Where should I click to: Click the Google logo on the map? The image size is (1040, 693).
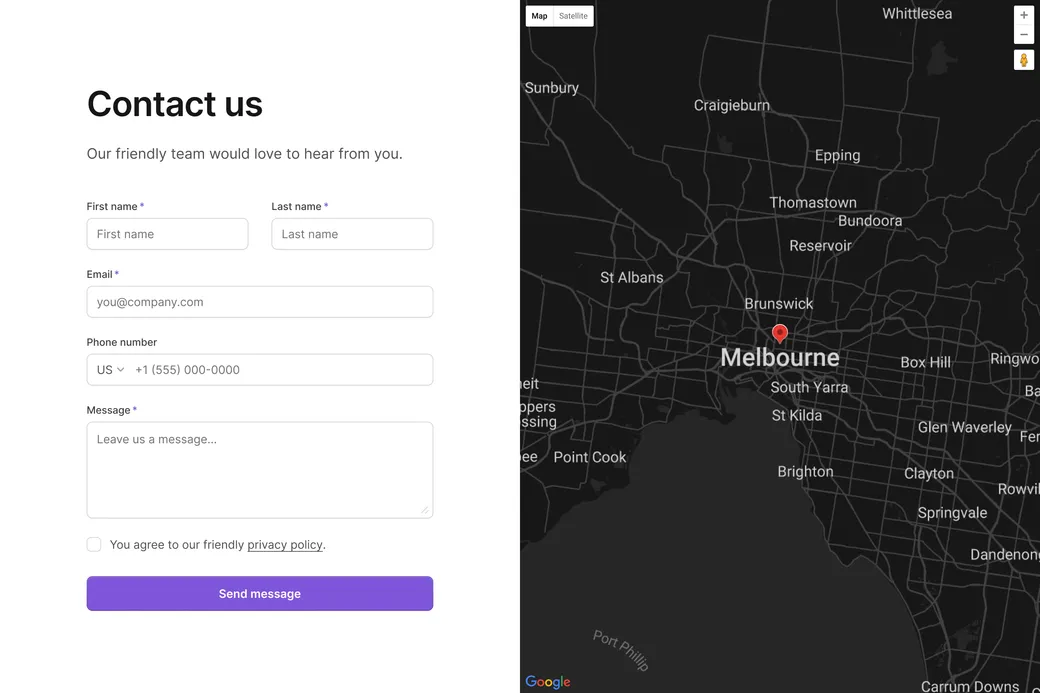point(548,682)
